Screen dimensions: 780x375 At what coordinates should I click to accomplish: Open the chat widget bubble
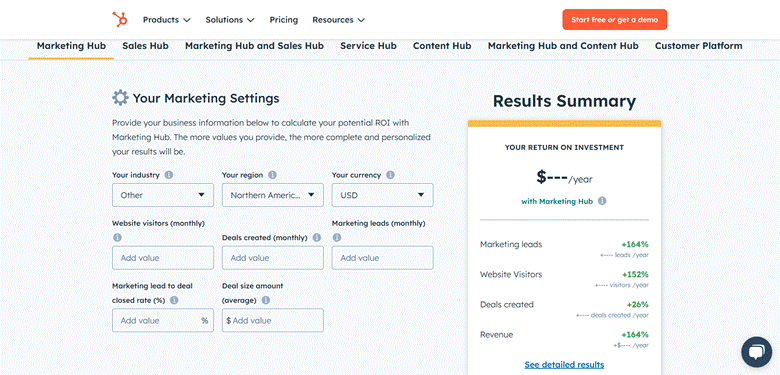coord(756,352)
